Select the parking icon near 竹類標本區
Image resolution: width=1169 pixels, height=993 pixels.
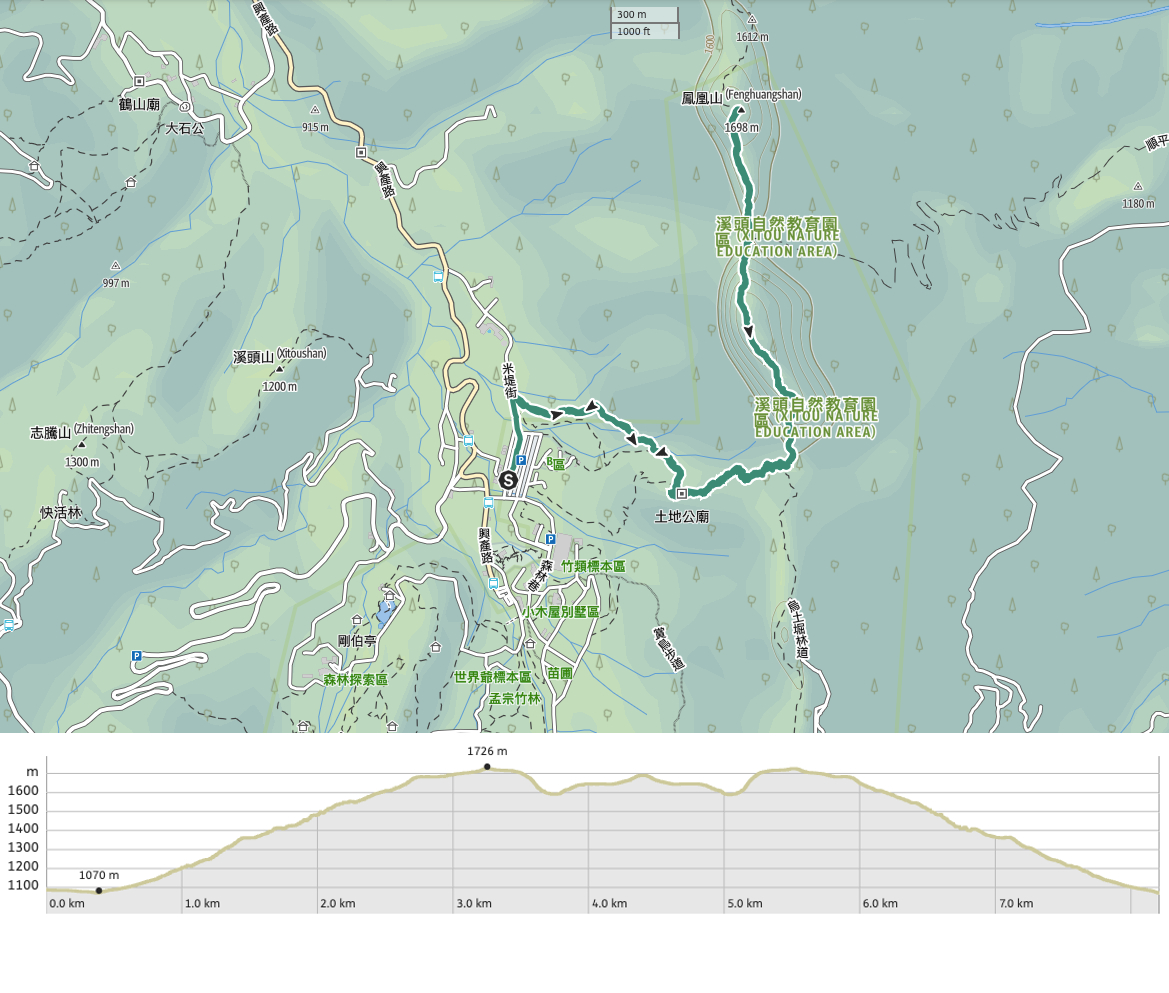pos(551,539)
